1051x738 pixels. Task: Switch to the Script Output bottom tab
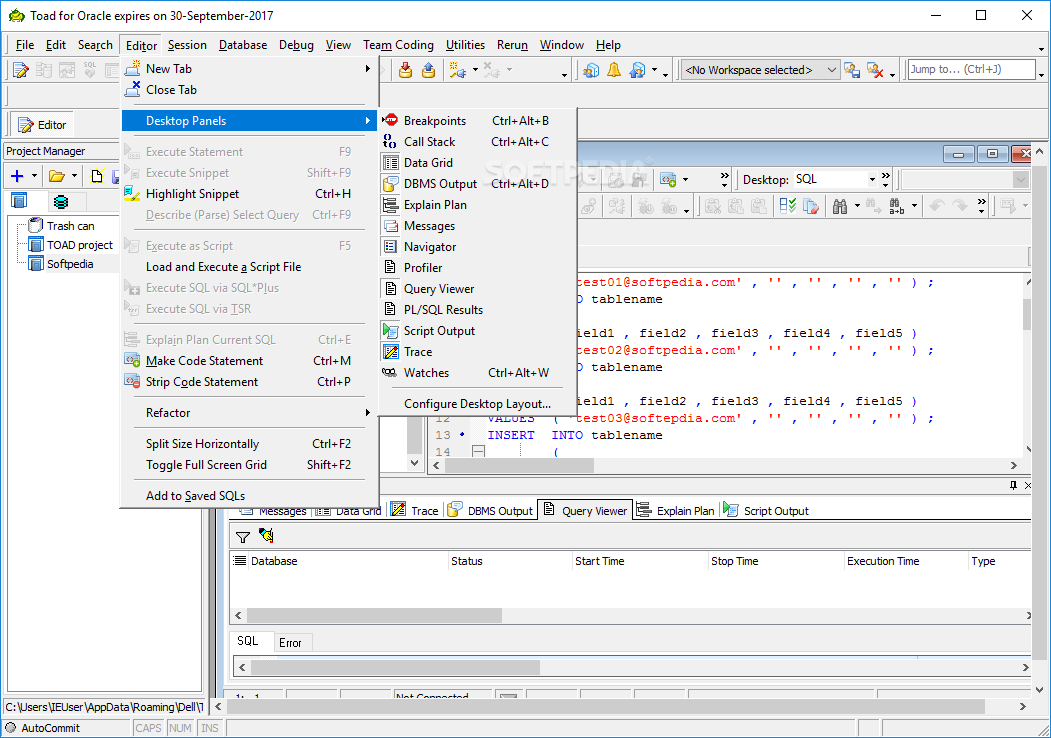pyautogui.click(x=767, y=511)
